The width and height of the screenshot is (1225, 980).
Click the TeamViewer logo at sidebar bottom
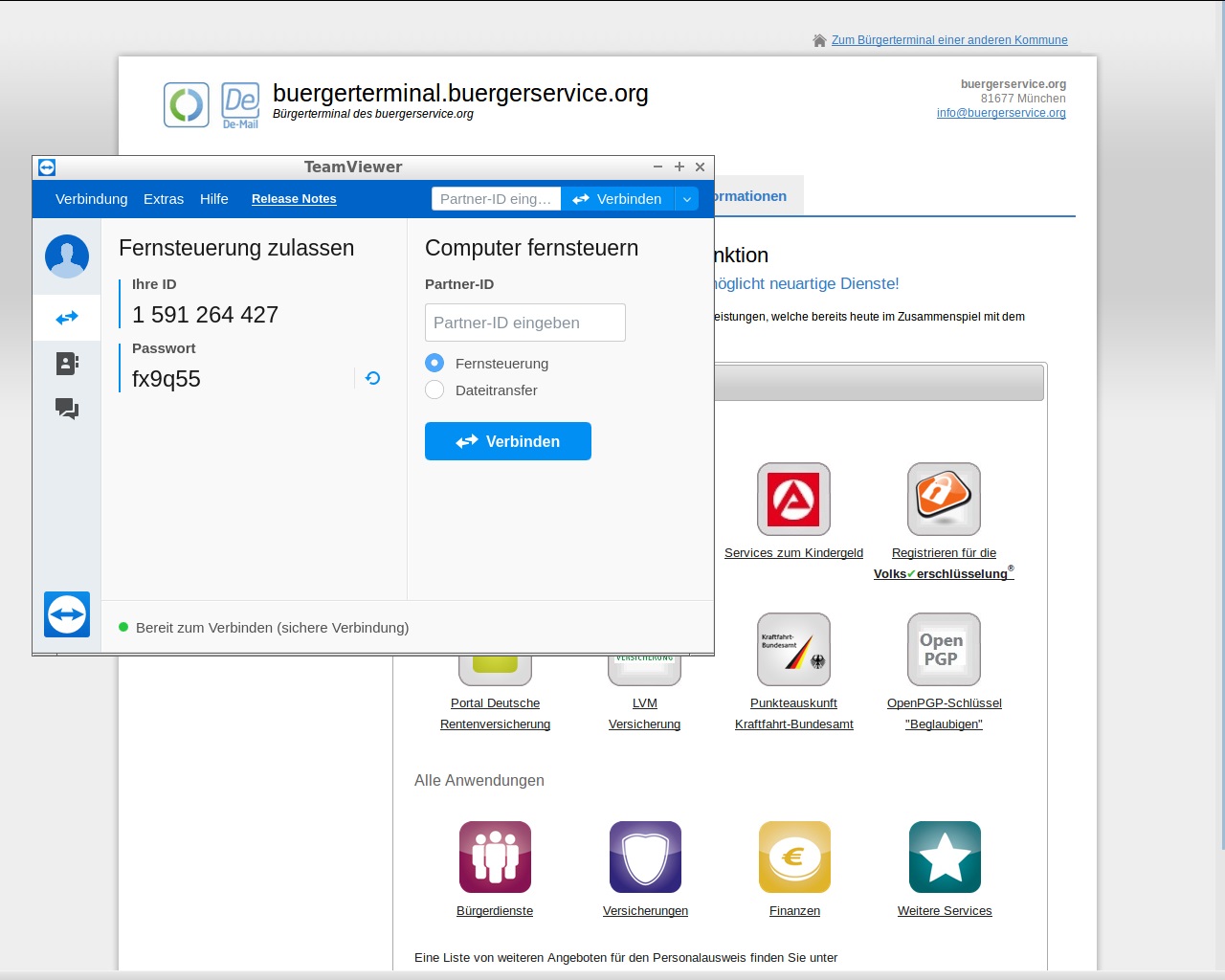(x=67, y=614)
